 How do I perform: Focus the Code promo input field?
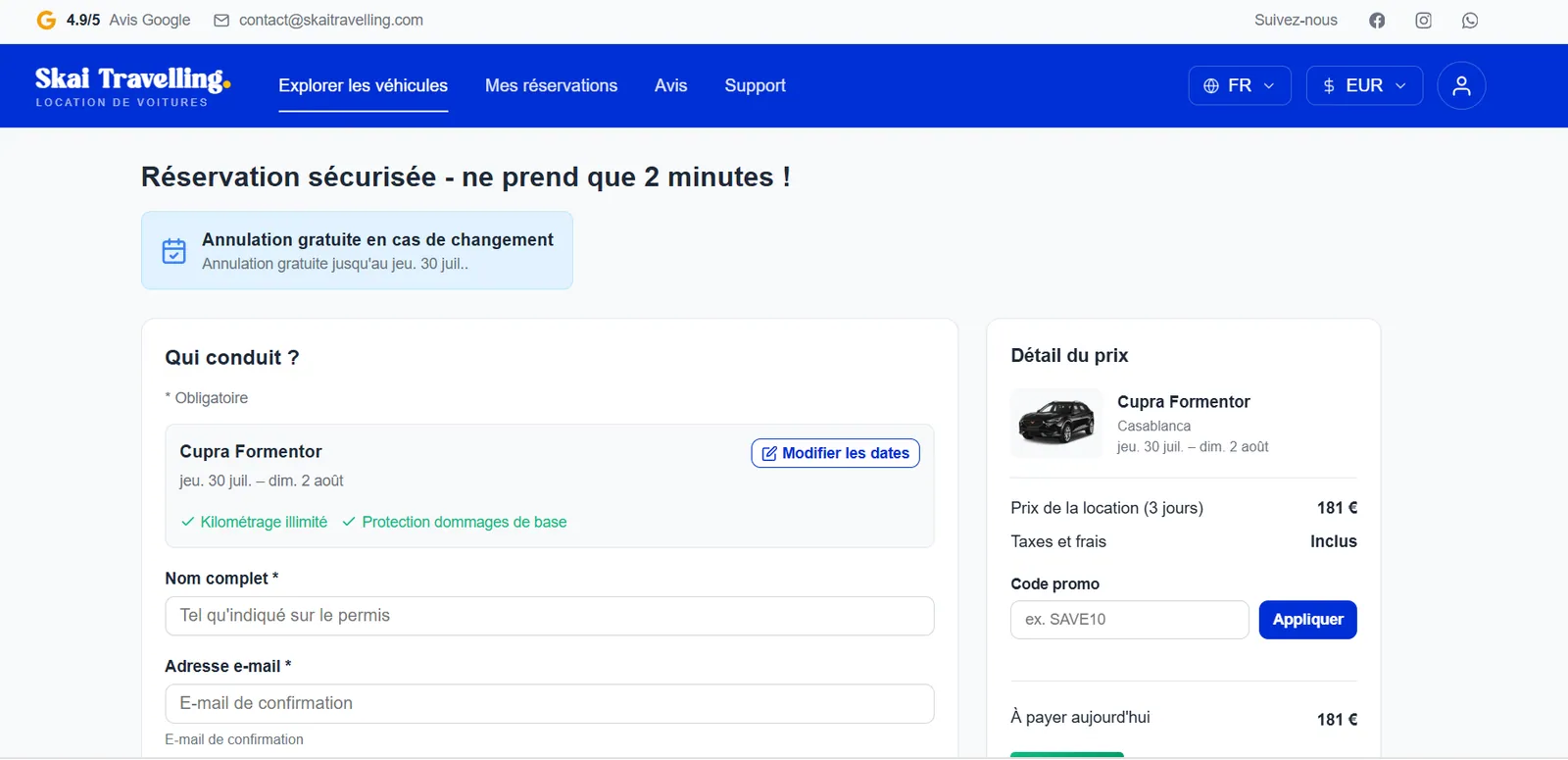[x=1129, y=620]
